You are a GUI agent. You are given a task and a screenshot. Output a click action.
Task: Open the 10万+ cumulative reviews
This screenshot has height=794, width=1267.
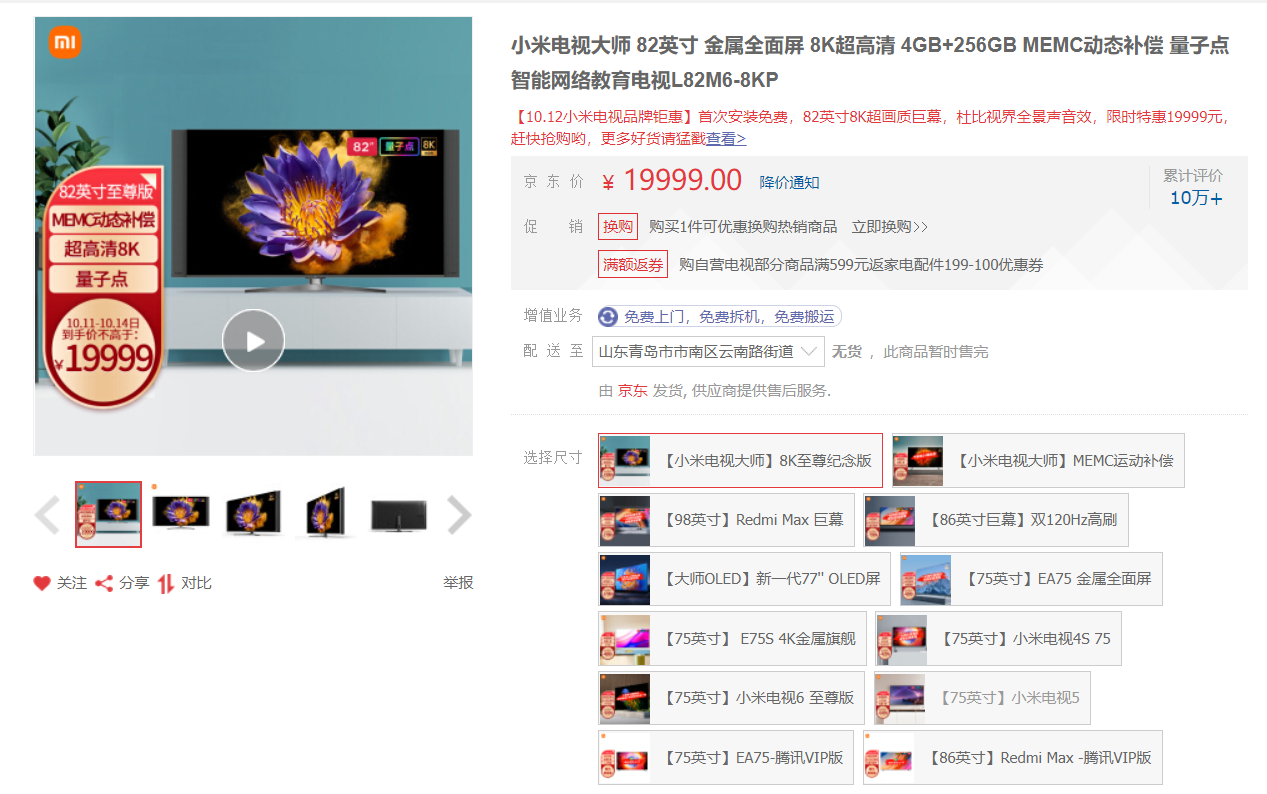[1196, 198]
